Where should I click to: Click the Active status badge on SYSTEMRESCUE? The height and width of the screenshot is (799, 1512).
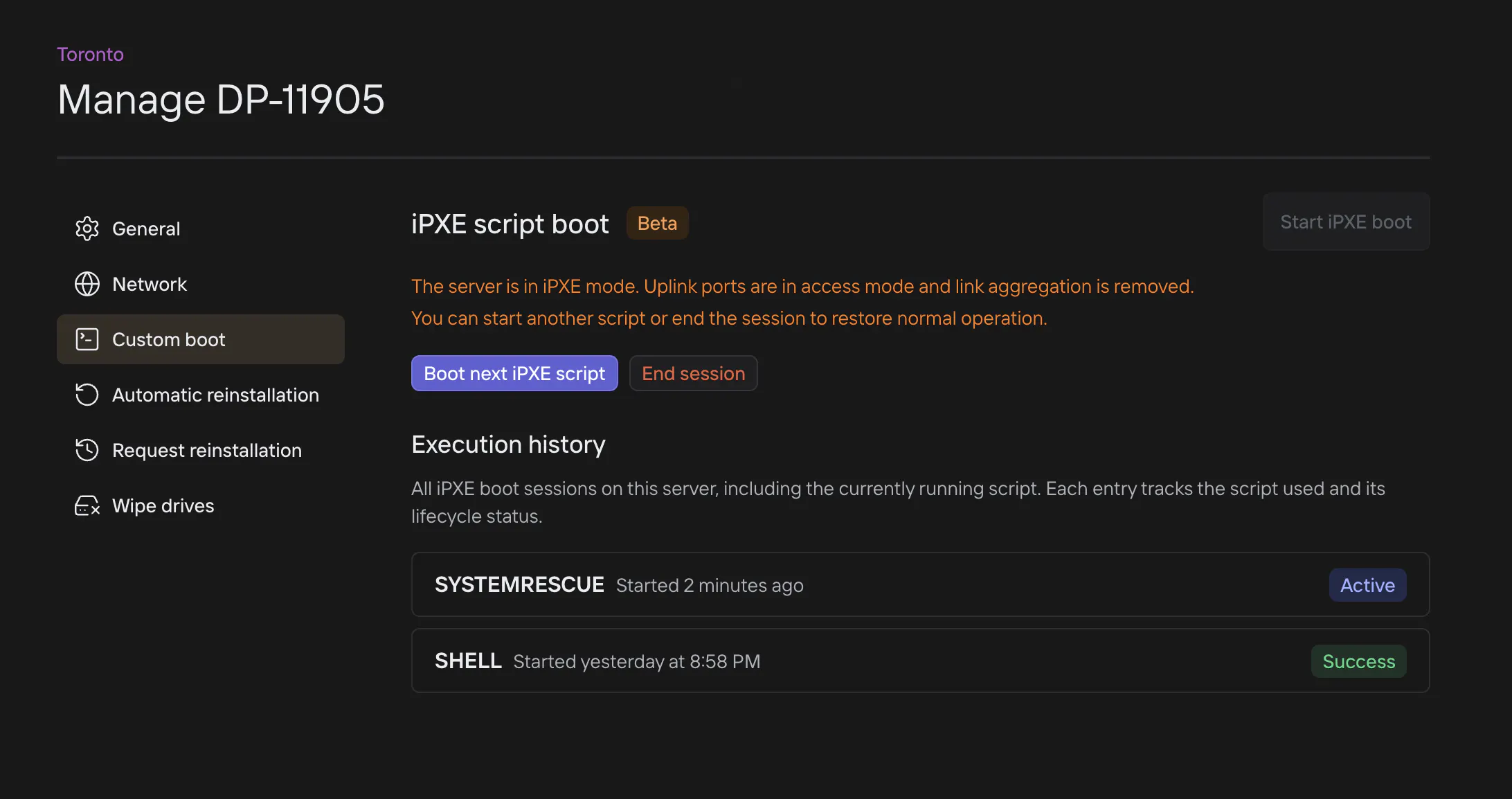click(1367, 585)
